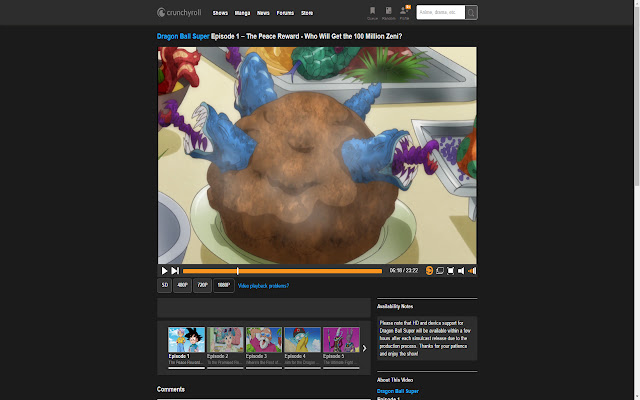640x400 pixels.
Task: Enter fullscreen video mode
Action: 451,270
